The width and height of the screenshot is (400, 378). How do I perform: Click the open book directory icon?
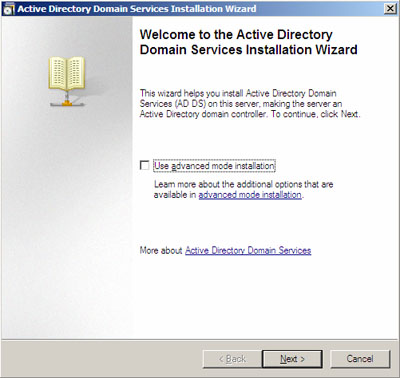67,81
